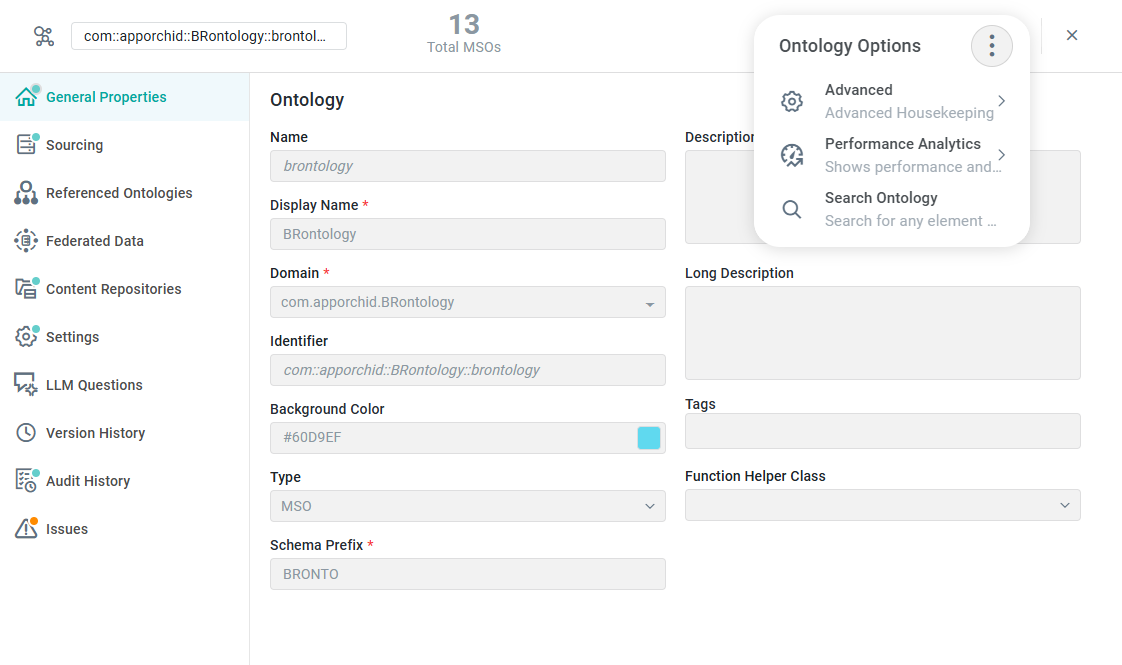Open the Domain dropdown

pos(468,302)
